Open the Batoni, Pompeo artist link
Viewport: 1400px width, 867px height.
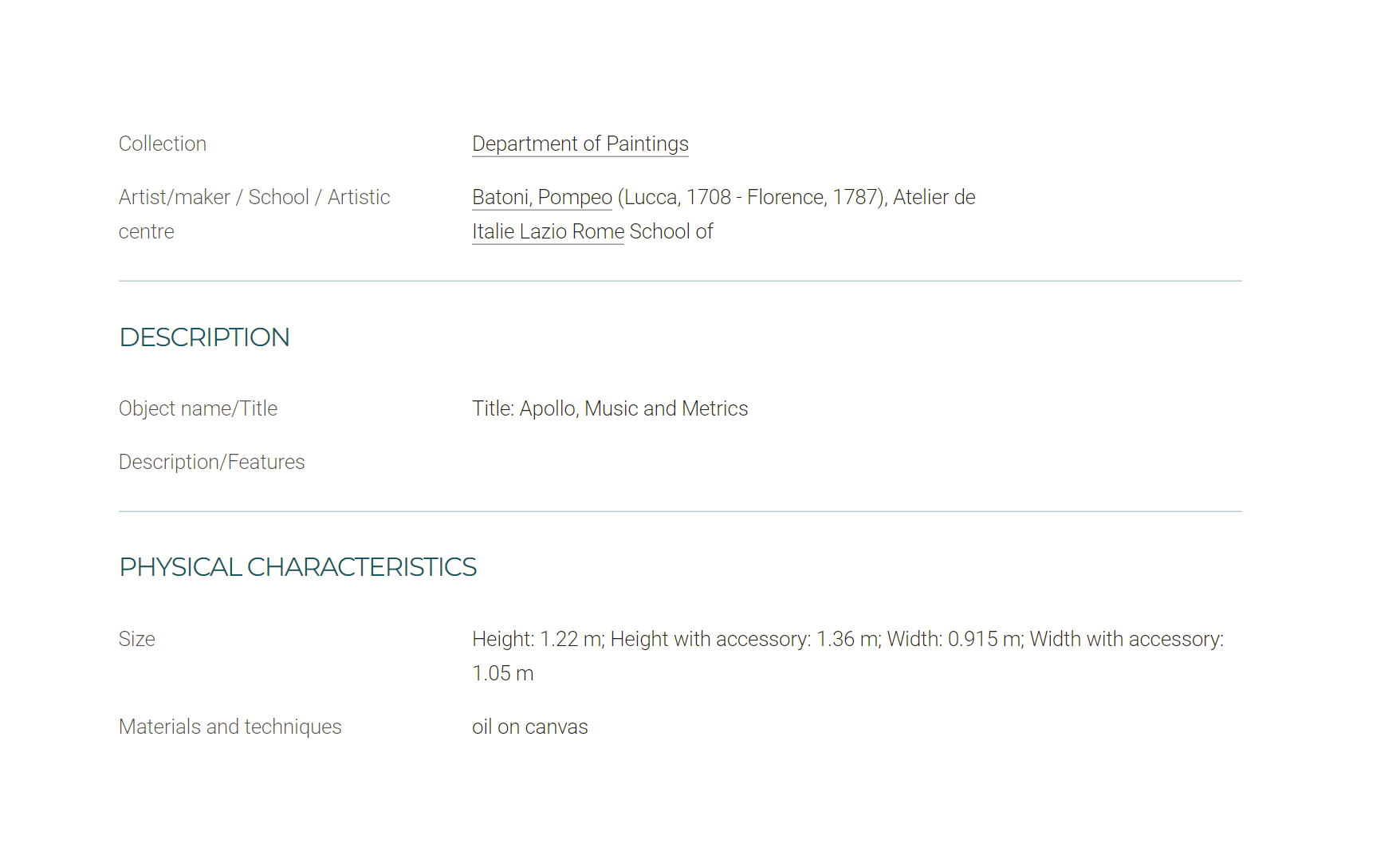pyautogui.click(x=542, y=197)
